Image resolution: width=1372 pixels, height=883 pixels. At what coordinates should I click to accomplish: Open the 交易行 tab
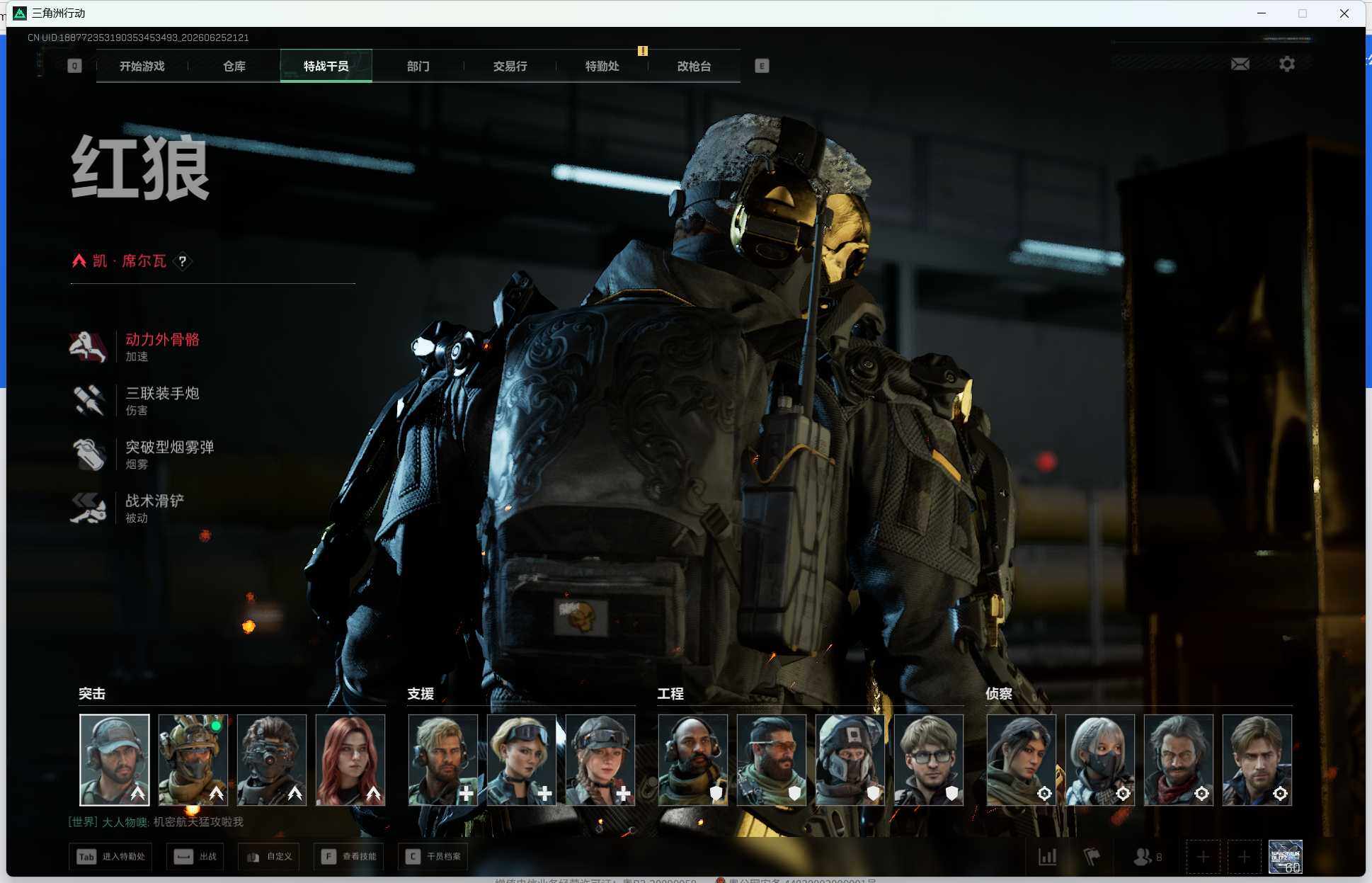[510, 66]
